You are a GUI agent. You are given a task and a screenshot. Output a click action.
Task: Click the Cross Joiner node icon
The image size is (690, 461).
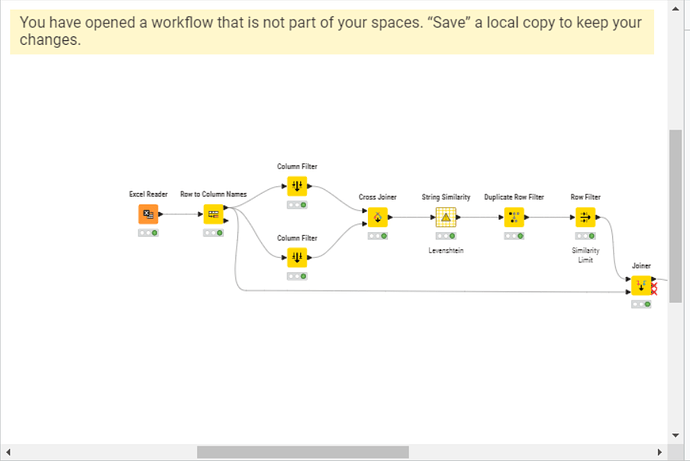(379, 218)
